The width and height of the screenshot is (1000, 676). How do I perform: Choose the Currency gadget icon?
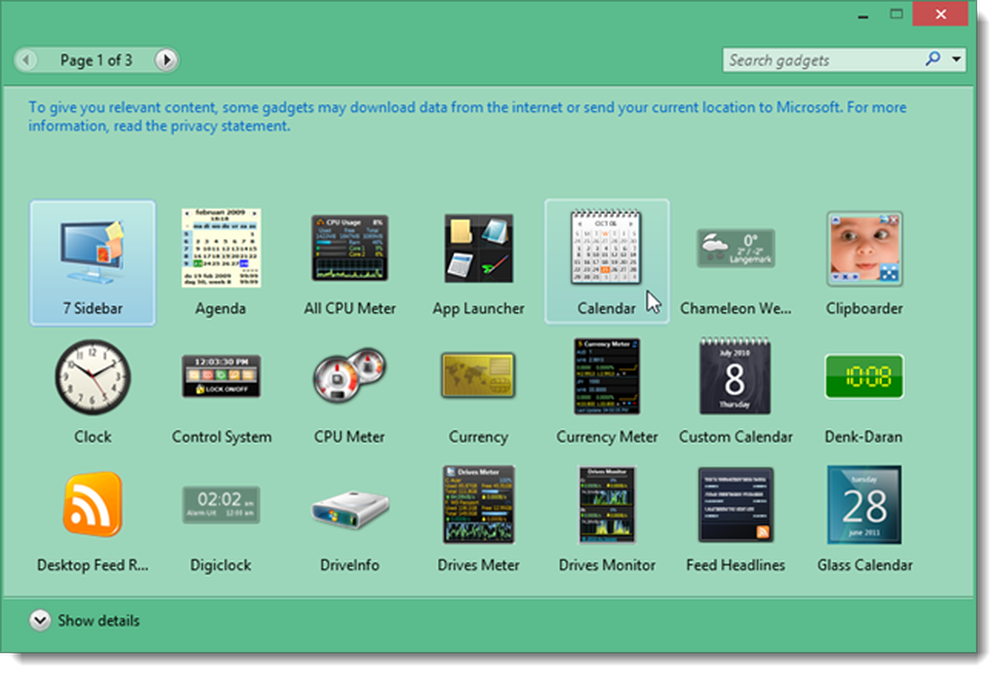click(x=478, y=376)
